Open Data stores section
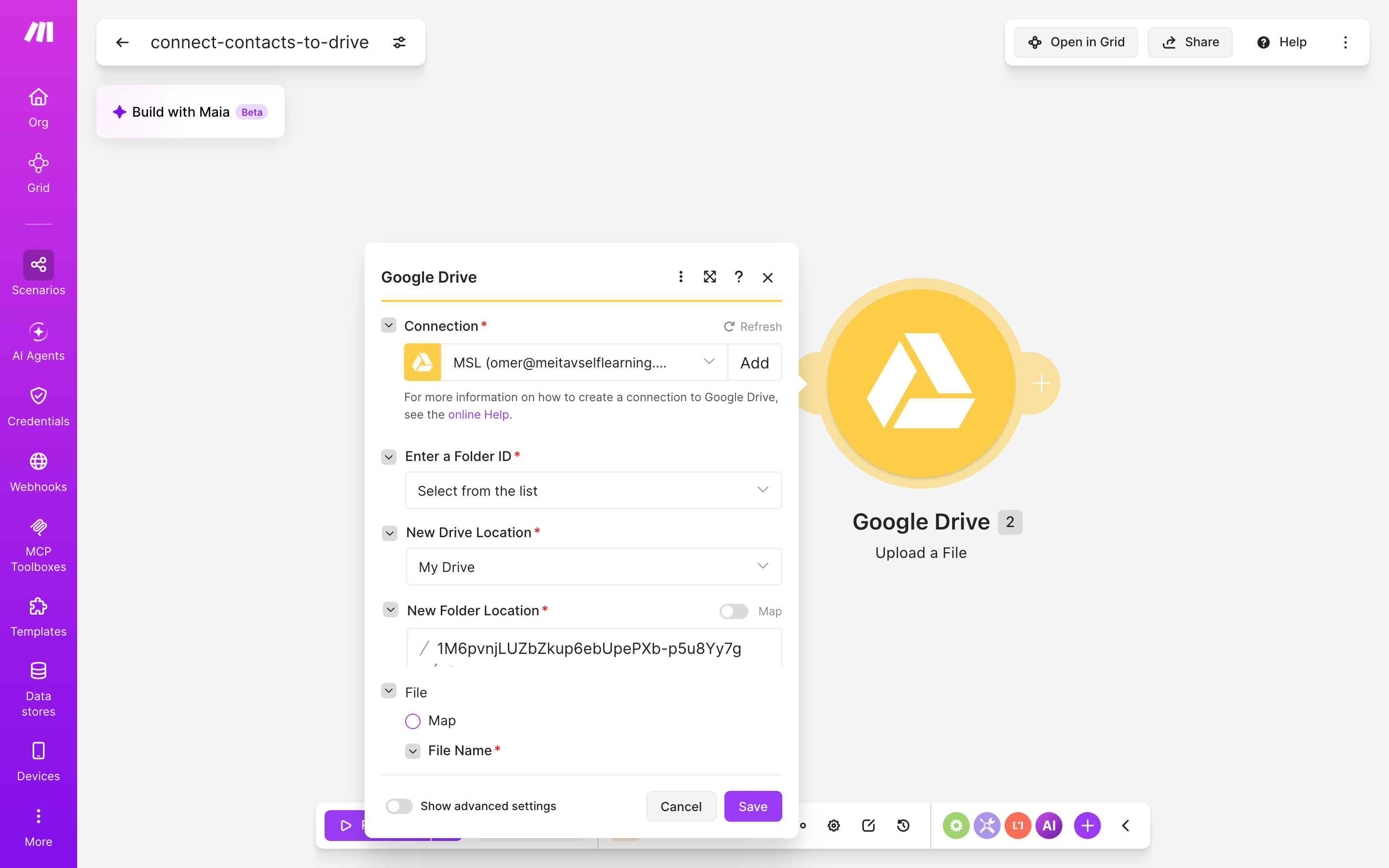The width and height of the screenshot is (1389, 868). tap(39, 689)
